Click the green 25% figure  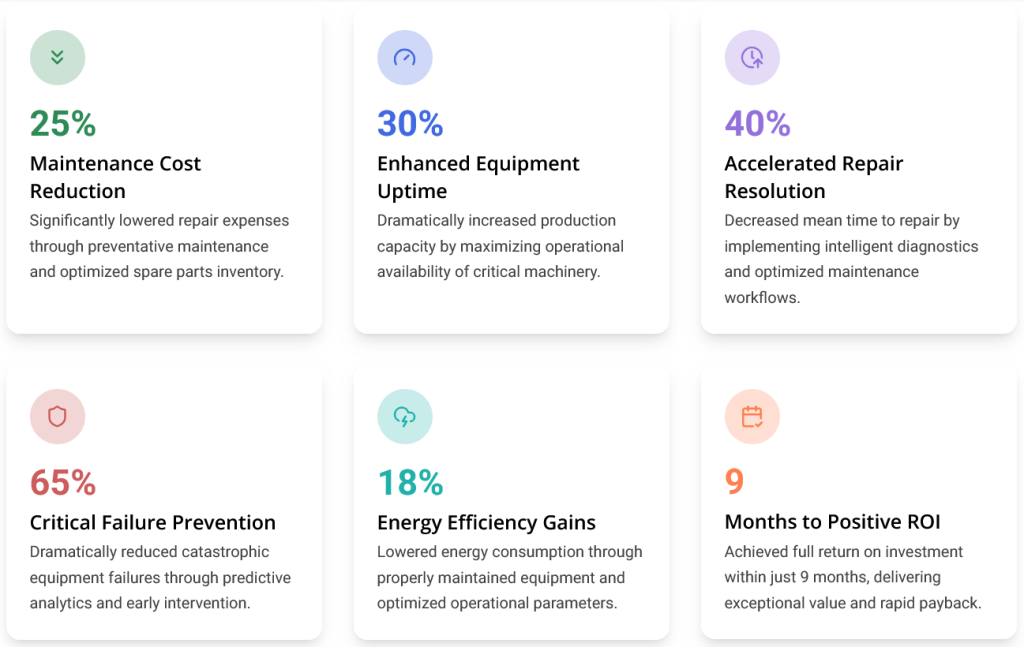[x=63, y=123]
